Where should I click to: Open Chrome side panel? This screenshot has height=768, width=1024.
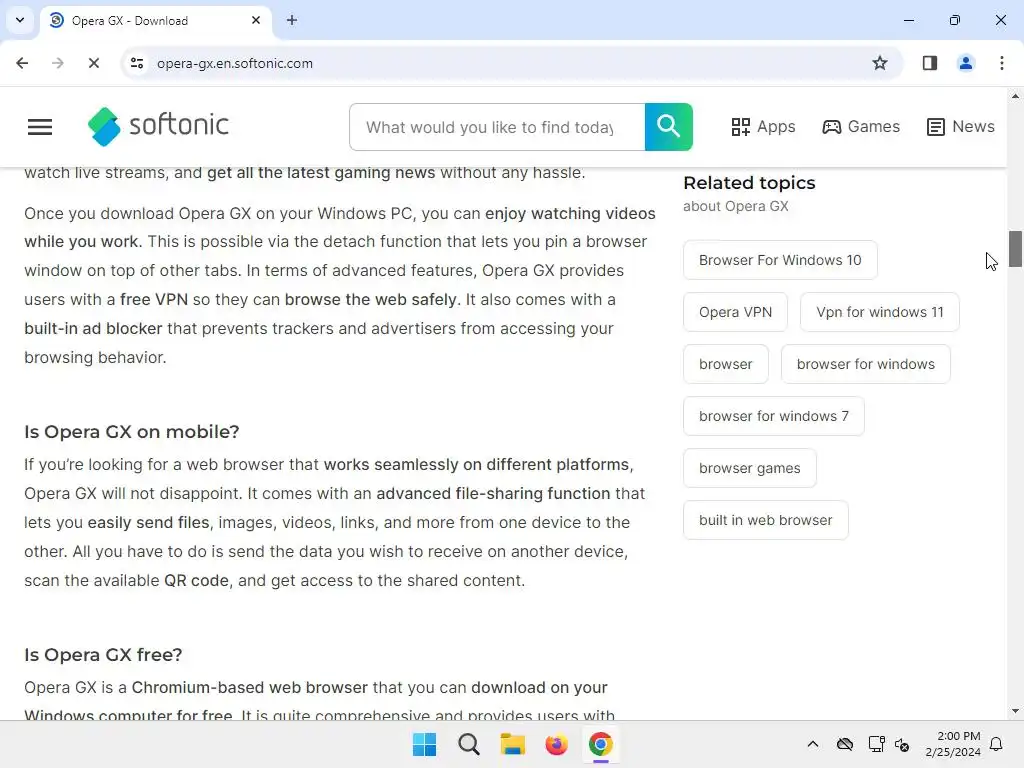(x=929, y=63)
